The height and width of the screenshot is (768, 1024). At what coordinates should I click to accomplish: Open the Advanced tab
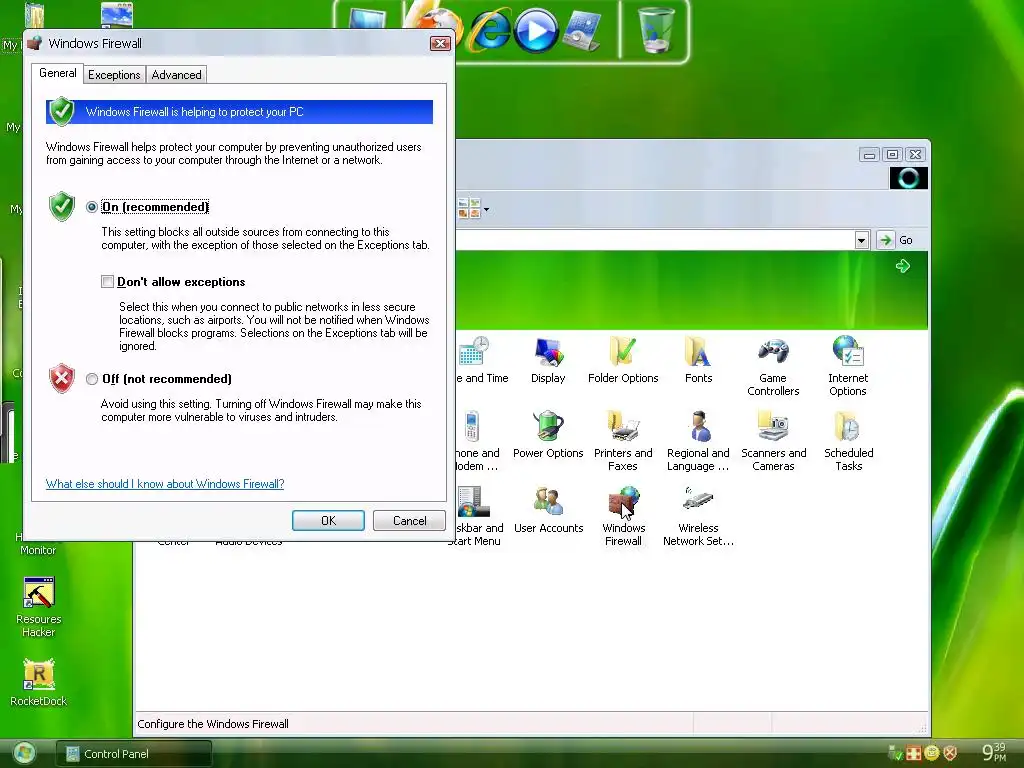176,74
